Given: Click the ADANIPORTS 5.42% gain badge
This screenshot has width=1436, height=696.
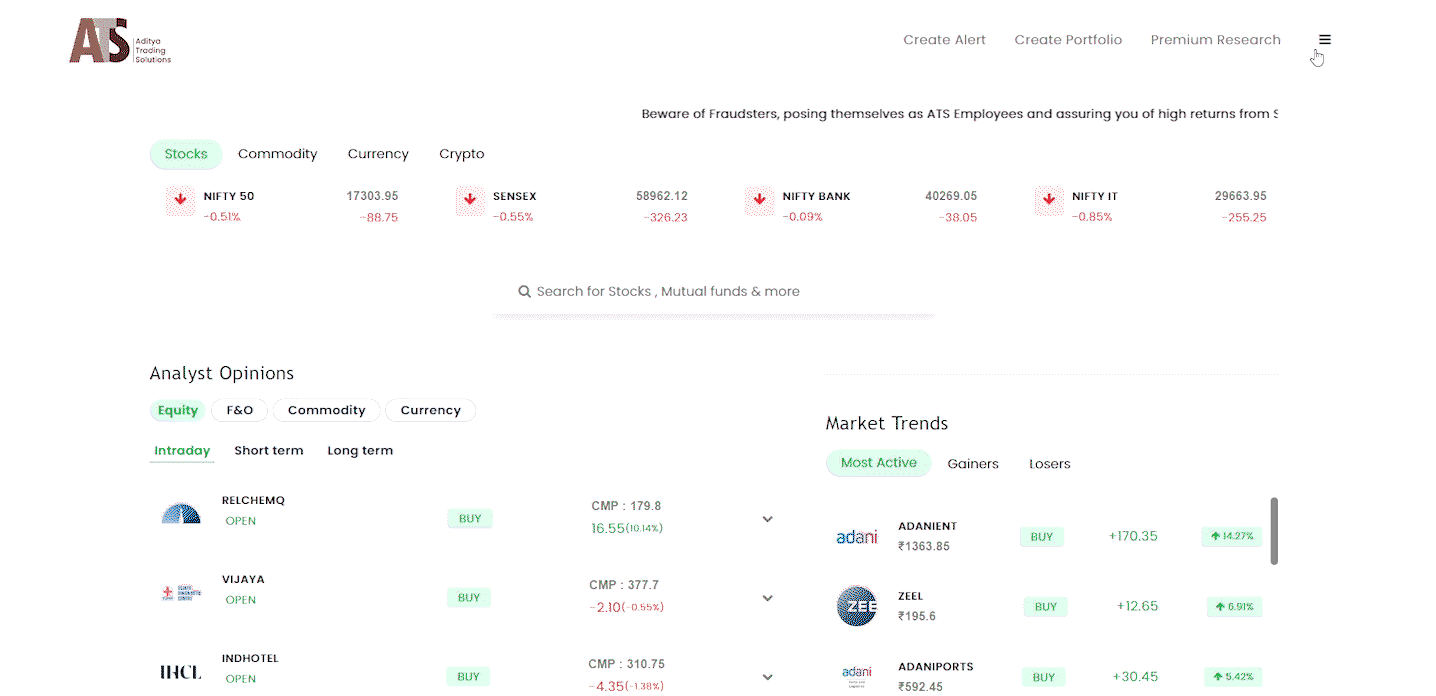Looking at the screenshot, I should pyautogui.click(x=1232, y=676).
